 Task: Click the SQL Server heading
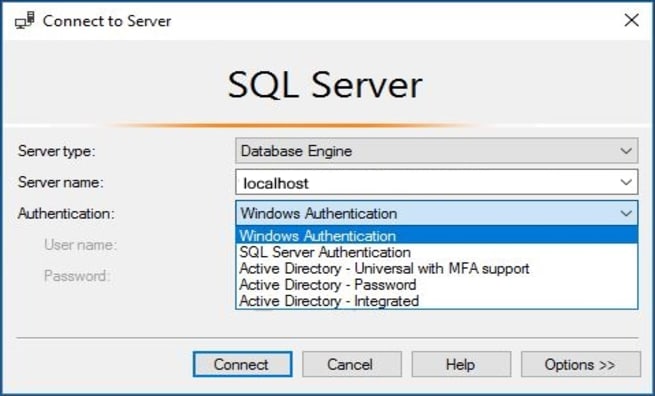[325, 85]
